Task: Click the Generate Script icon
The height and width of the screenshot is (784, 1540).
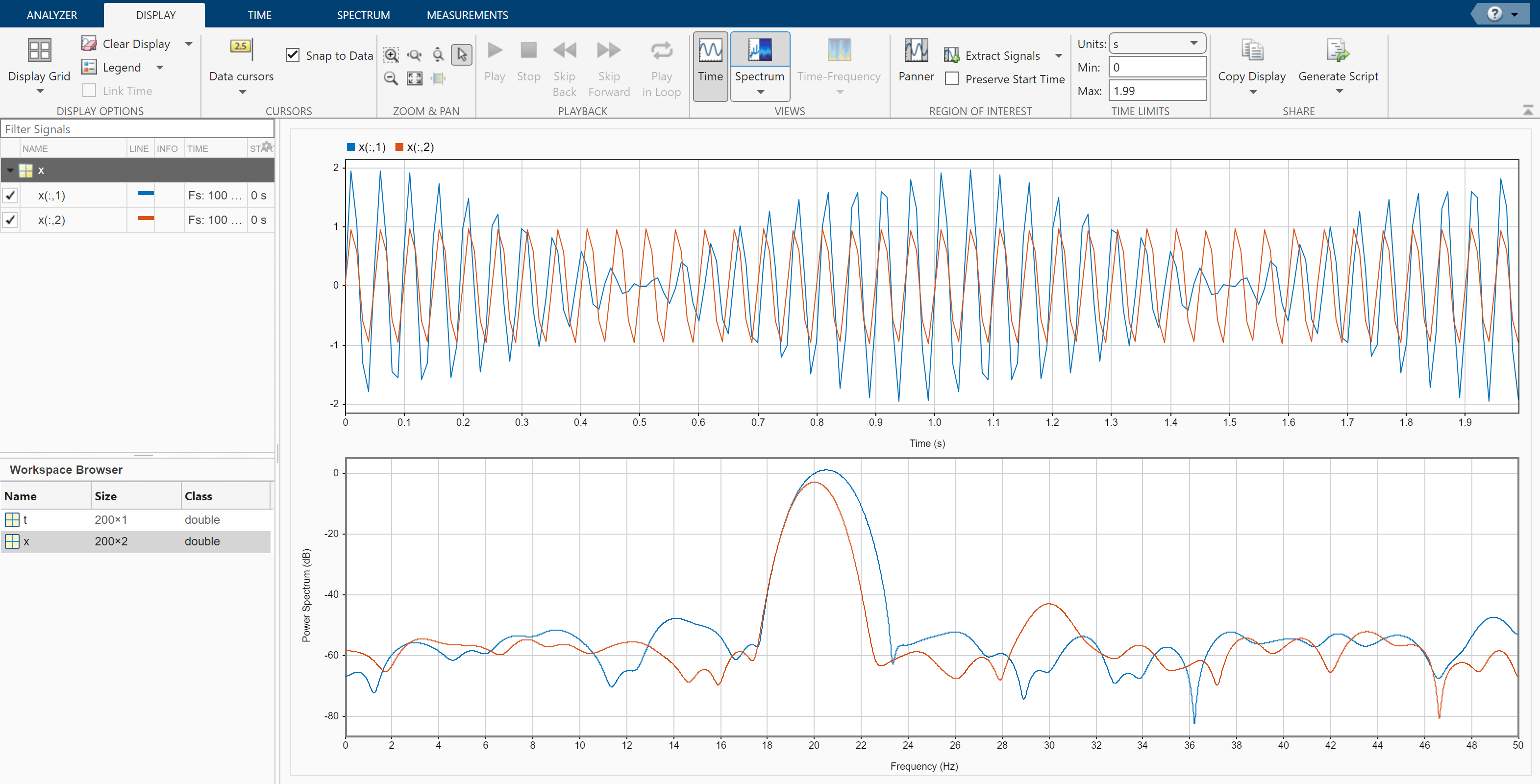Action: pyautogui.click(x=1338, y=51)
